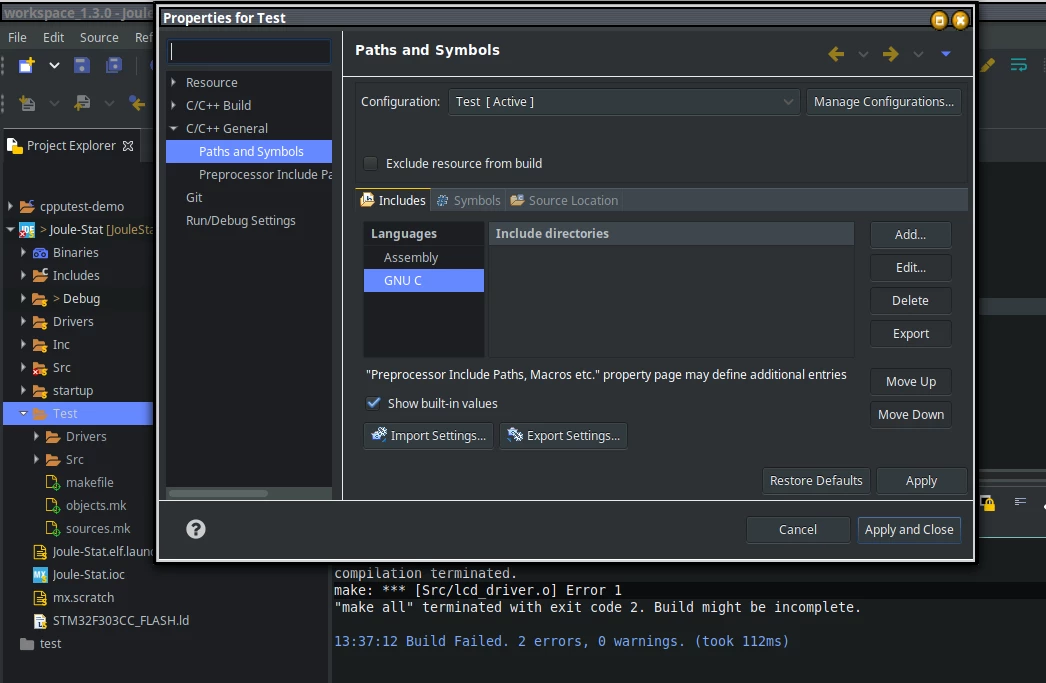Click the Binaries folder icon
This screenshot has height=683, width=1046.
click(x=40, y=253)
